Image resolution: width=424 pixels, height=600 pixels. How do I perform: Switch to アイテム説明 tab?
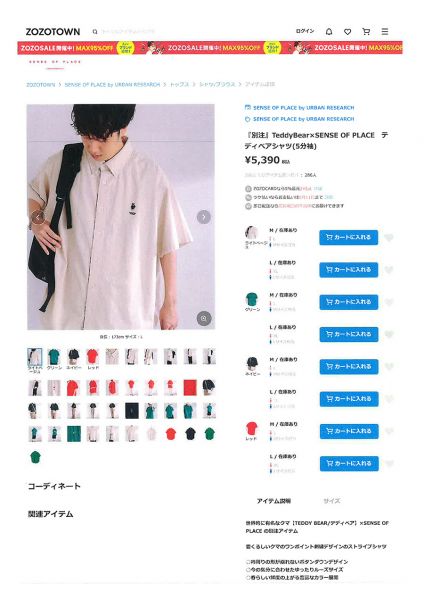pyautogui.click(x=274, y=501)
